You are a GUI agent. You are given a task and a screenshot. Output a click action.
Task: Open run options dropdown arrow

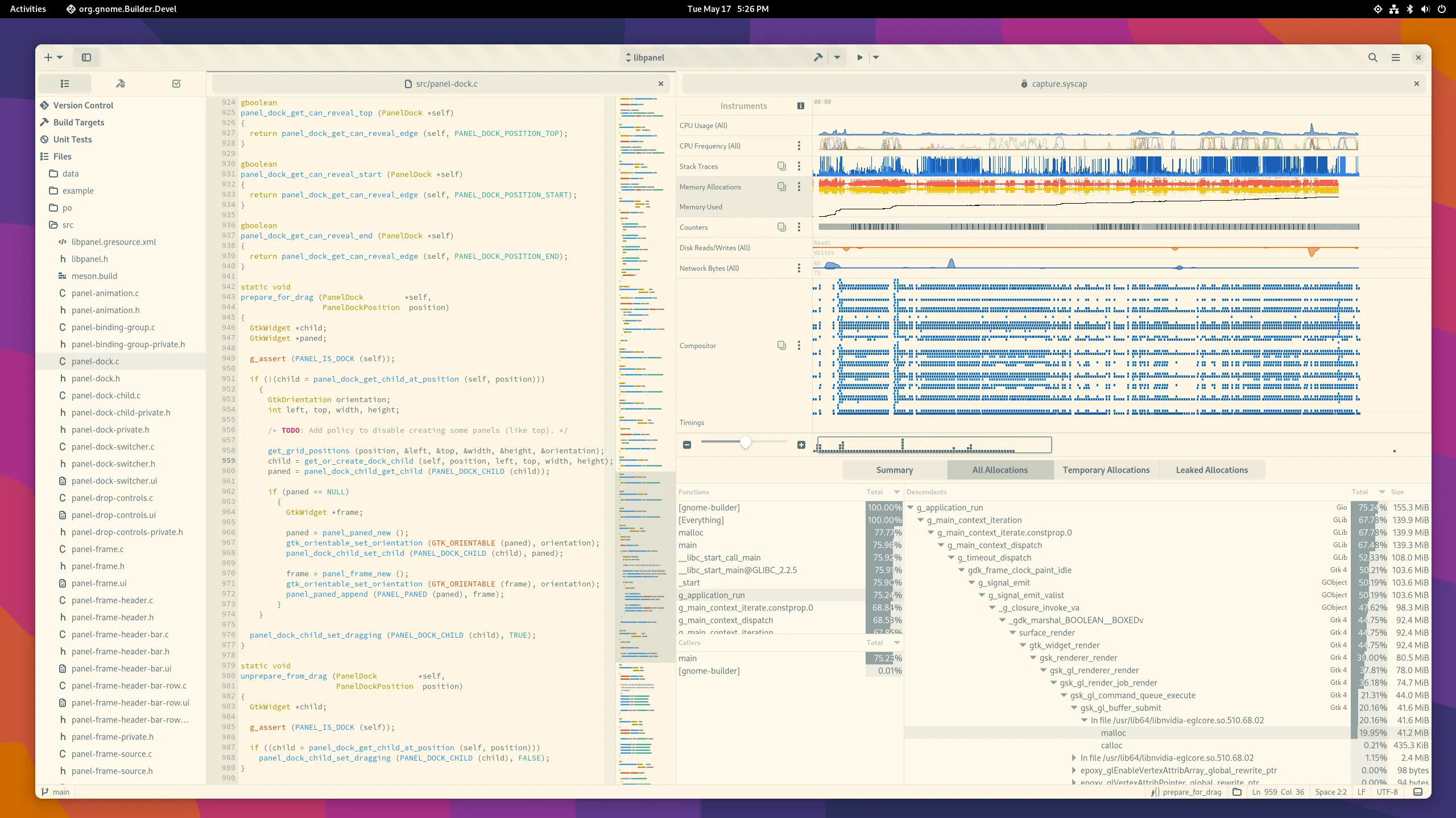(x=876, y=57)
